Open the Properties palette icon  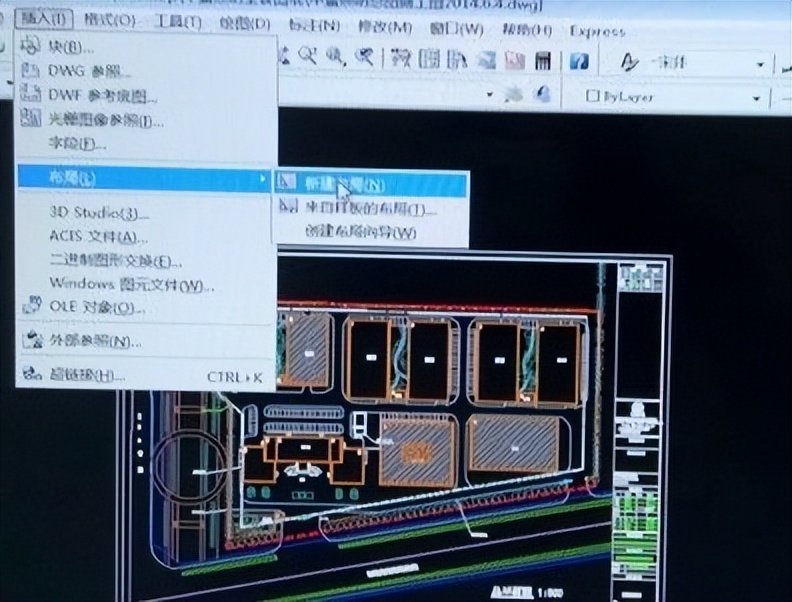(402, 59)
